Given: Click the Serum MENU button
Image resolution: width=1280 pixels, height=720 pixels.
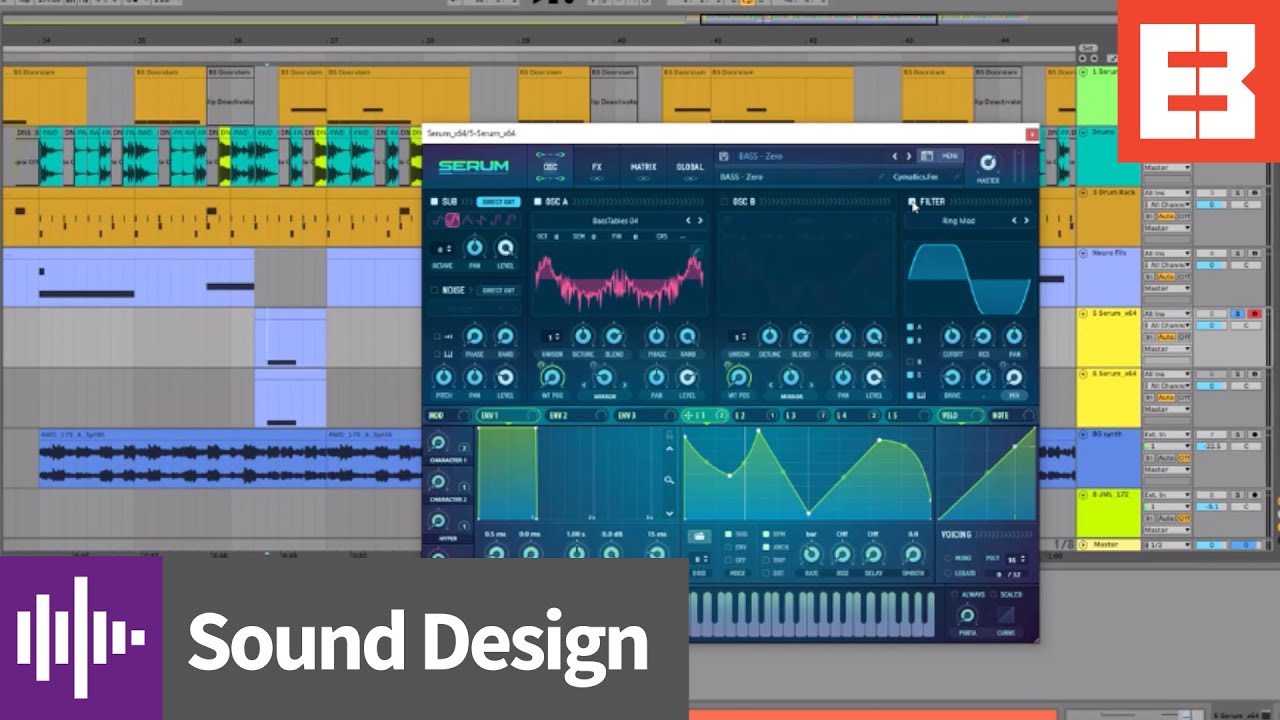Looking at the screenshot, I should [950, 156].
